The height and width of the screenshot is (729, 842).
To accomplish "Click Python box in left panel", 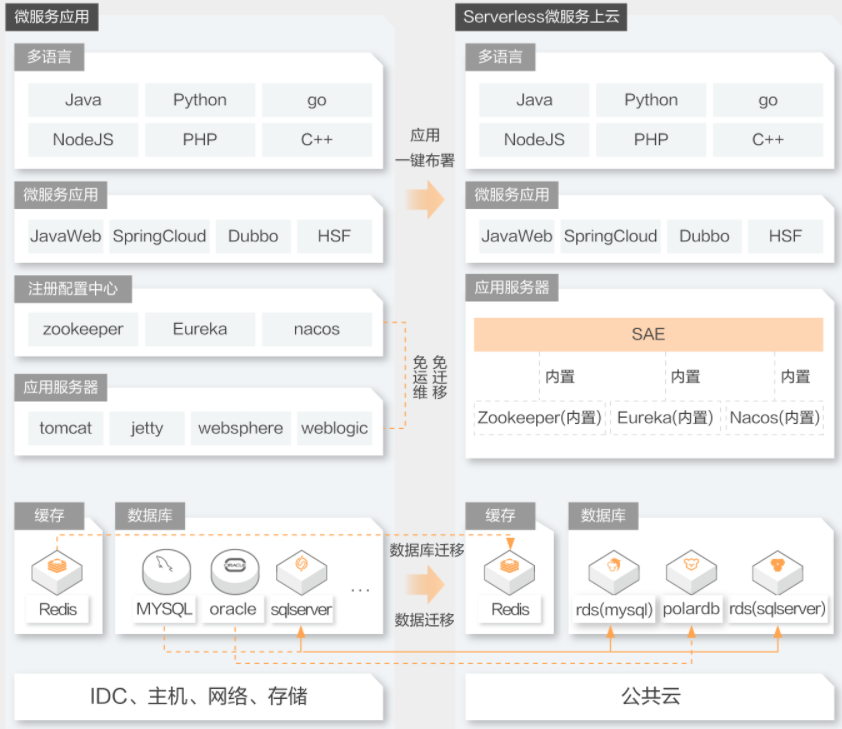I will (x=200, y=100).
